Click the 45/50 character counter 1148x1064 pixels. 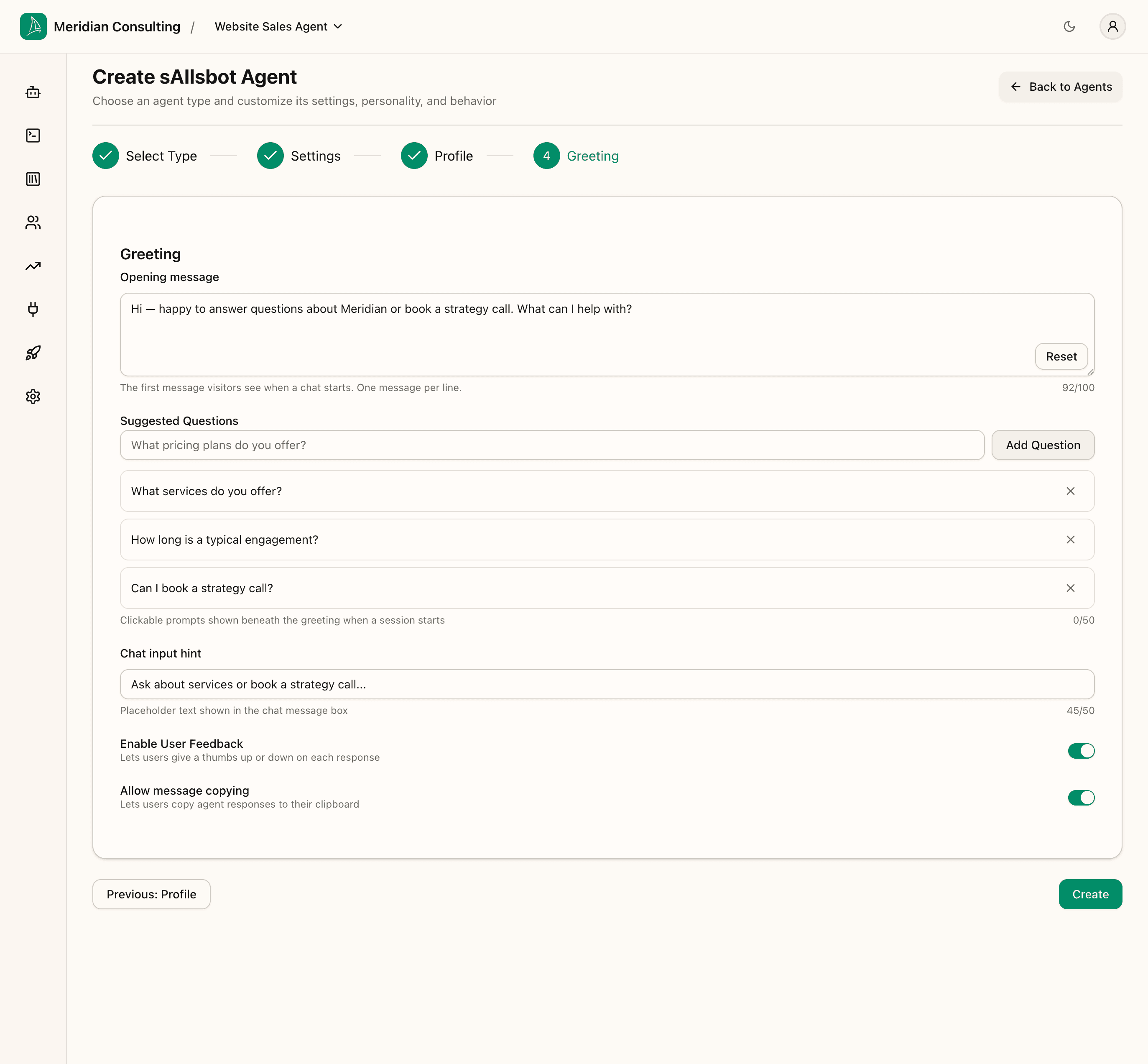coord(1080,711)
